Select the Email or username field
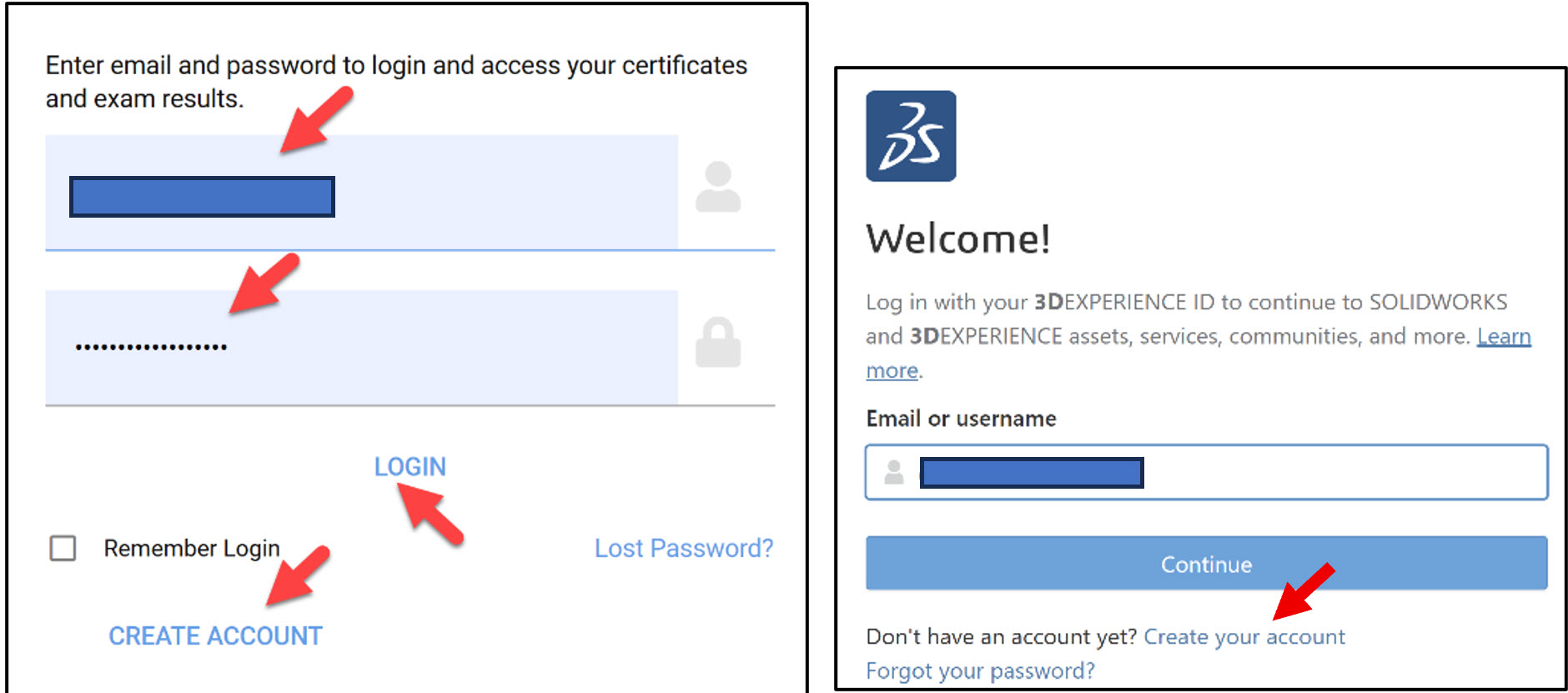1568x693 pixels. click(x=1334, y=473)
